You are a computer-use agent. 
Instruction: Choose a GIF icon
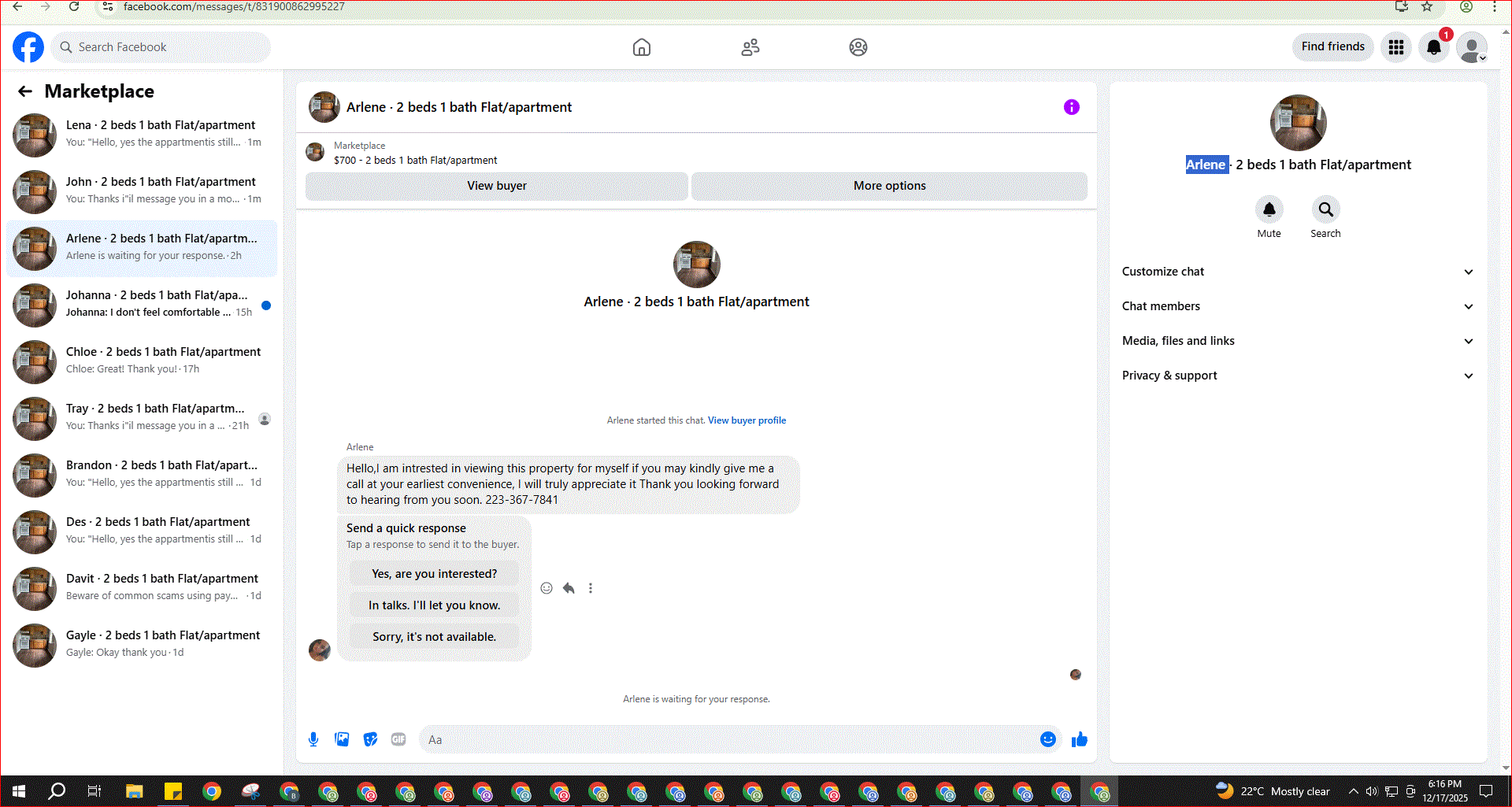tap(398, 739)
